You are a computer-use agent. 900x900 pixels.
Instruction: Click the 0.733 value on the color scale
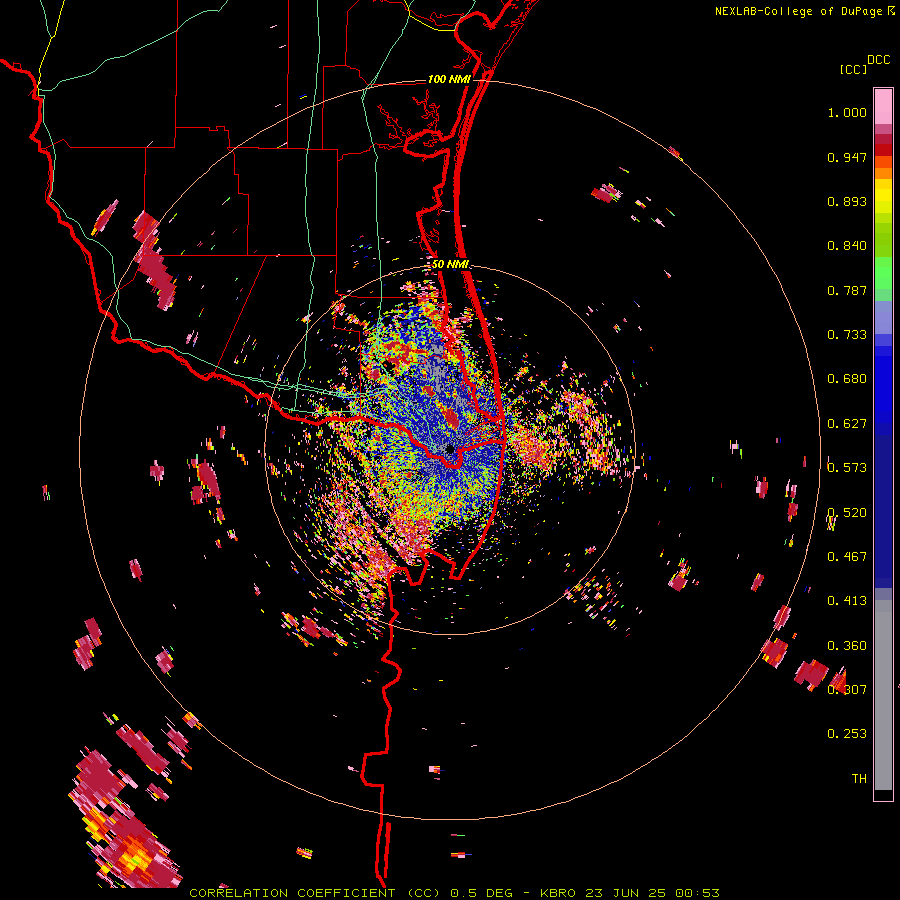pos(847,335)
